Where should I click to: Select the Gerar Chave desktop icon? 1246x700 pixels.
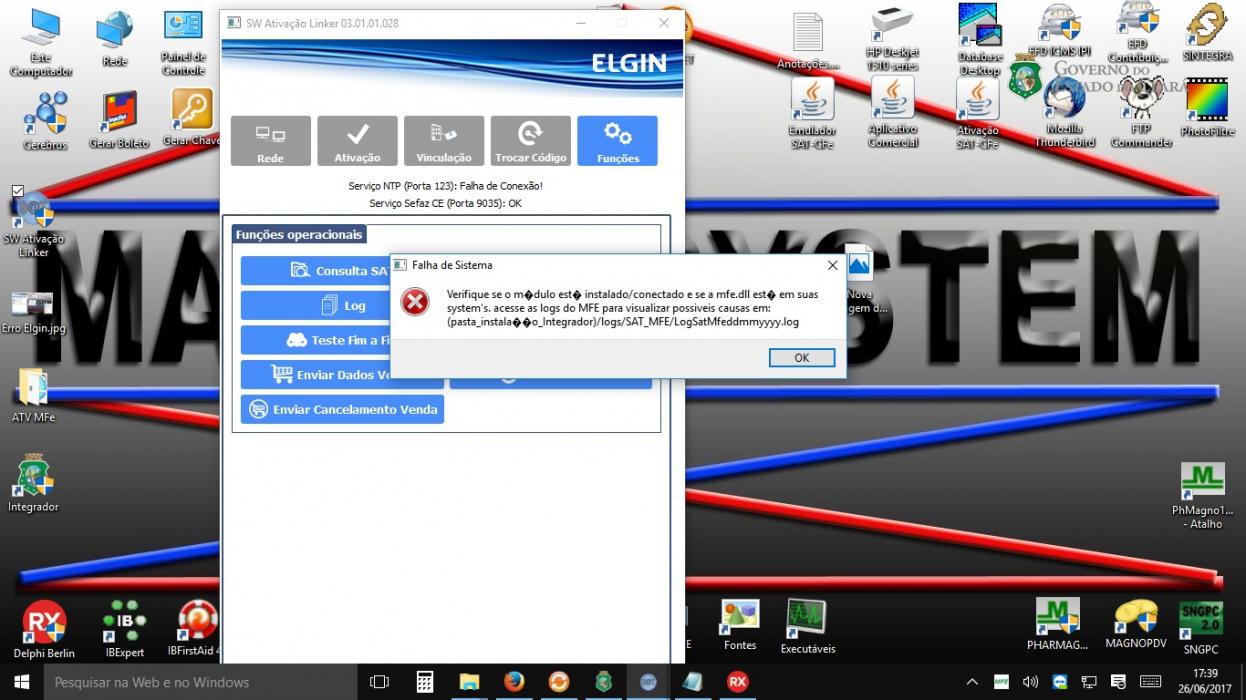[x=191, y=118]
